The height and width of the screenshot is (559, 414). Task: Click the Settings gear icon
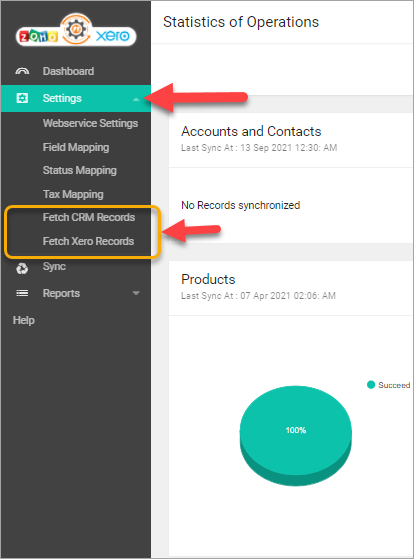(x=22, y=98)
